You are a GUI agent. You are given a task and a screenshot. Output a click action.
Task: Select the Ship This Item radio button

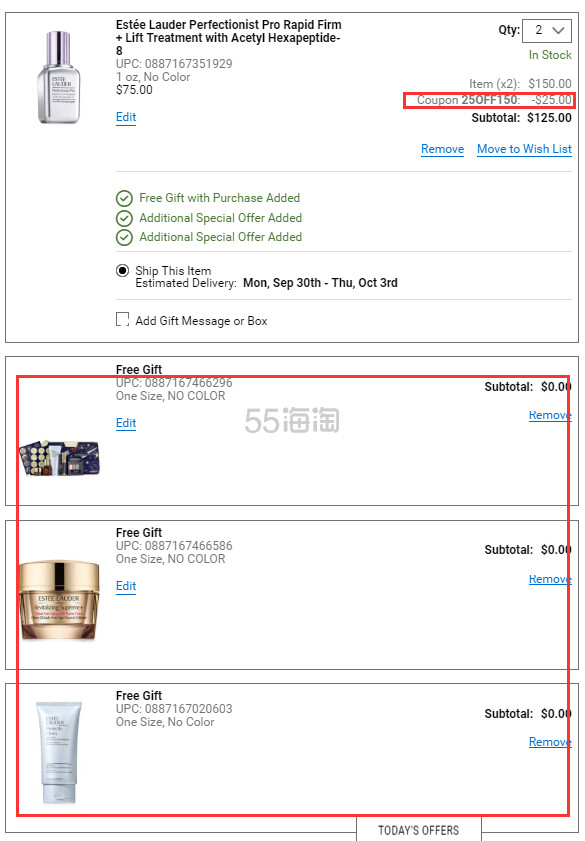pos(122,270)
